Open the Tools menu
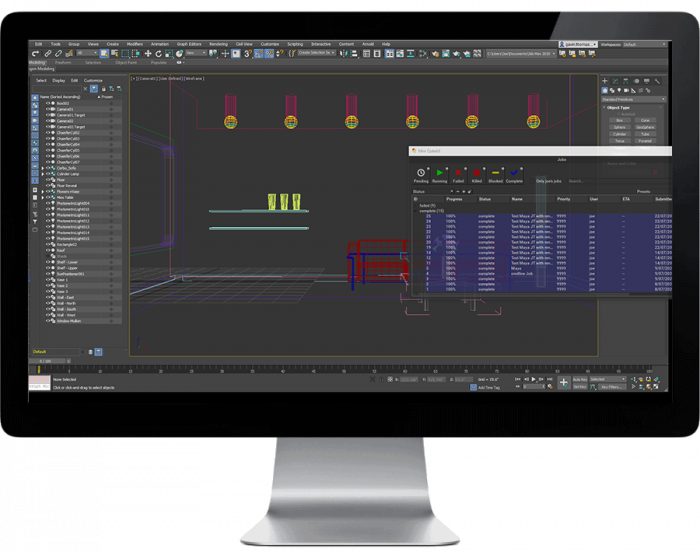 (x=55, y=44)
